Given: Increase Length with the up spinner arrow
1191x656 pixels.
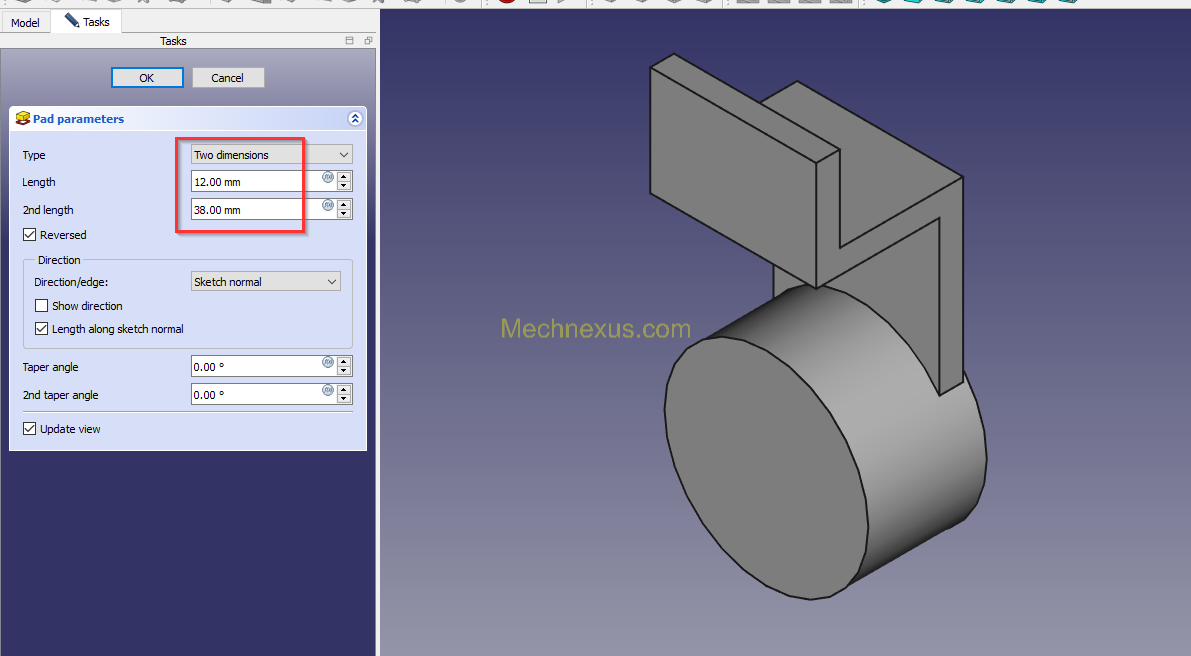Looking at the screenshot, I should coord(344,177).
